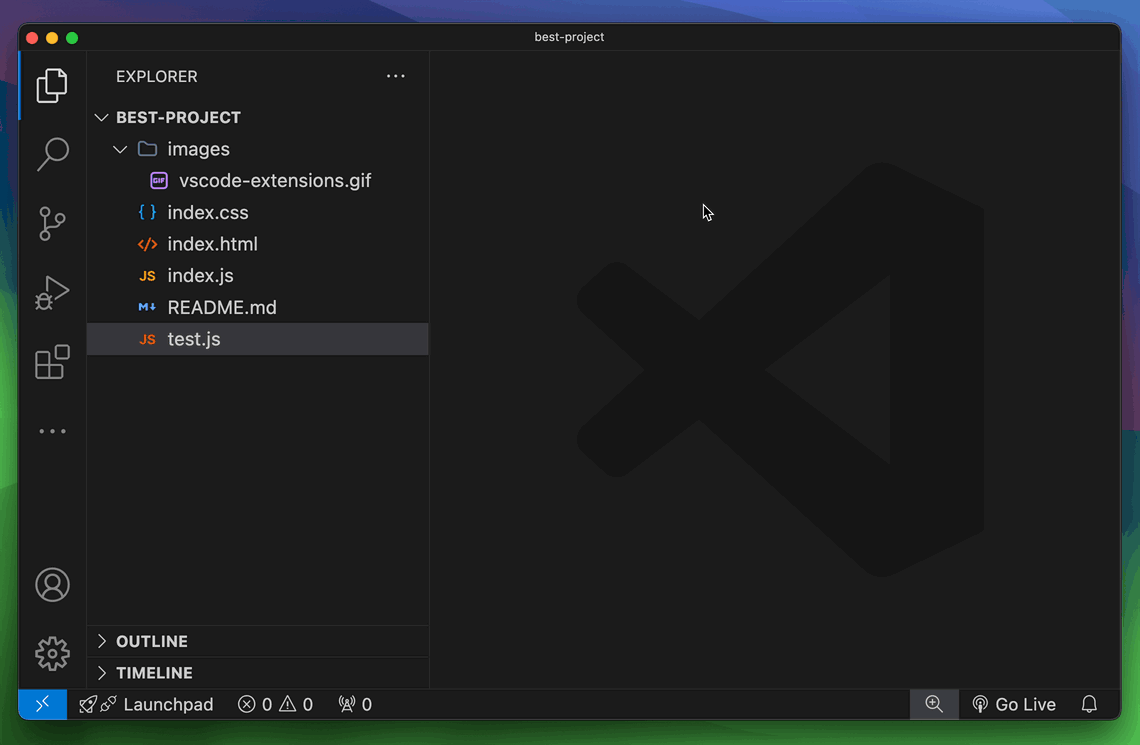Open the index.css file
1140x745 pixels.
(x=258, y=213)
